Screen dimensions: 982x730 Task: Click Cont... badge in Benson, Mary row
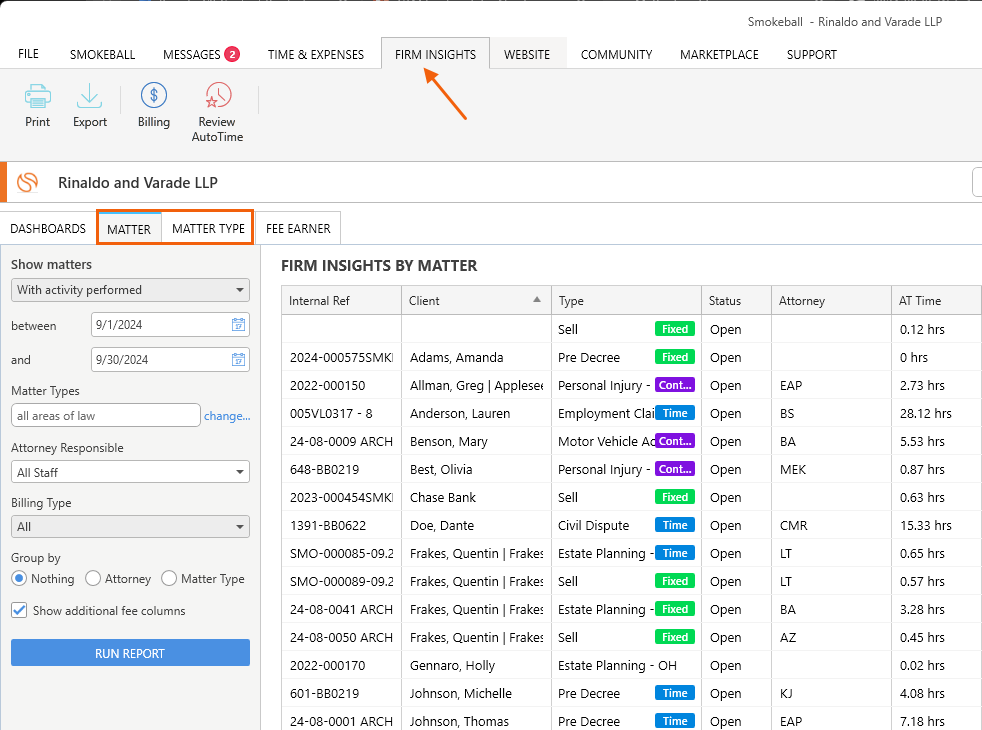click(674, 441)
